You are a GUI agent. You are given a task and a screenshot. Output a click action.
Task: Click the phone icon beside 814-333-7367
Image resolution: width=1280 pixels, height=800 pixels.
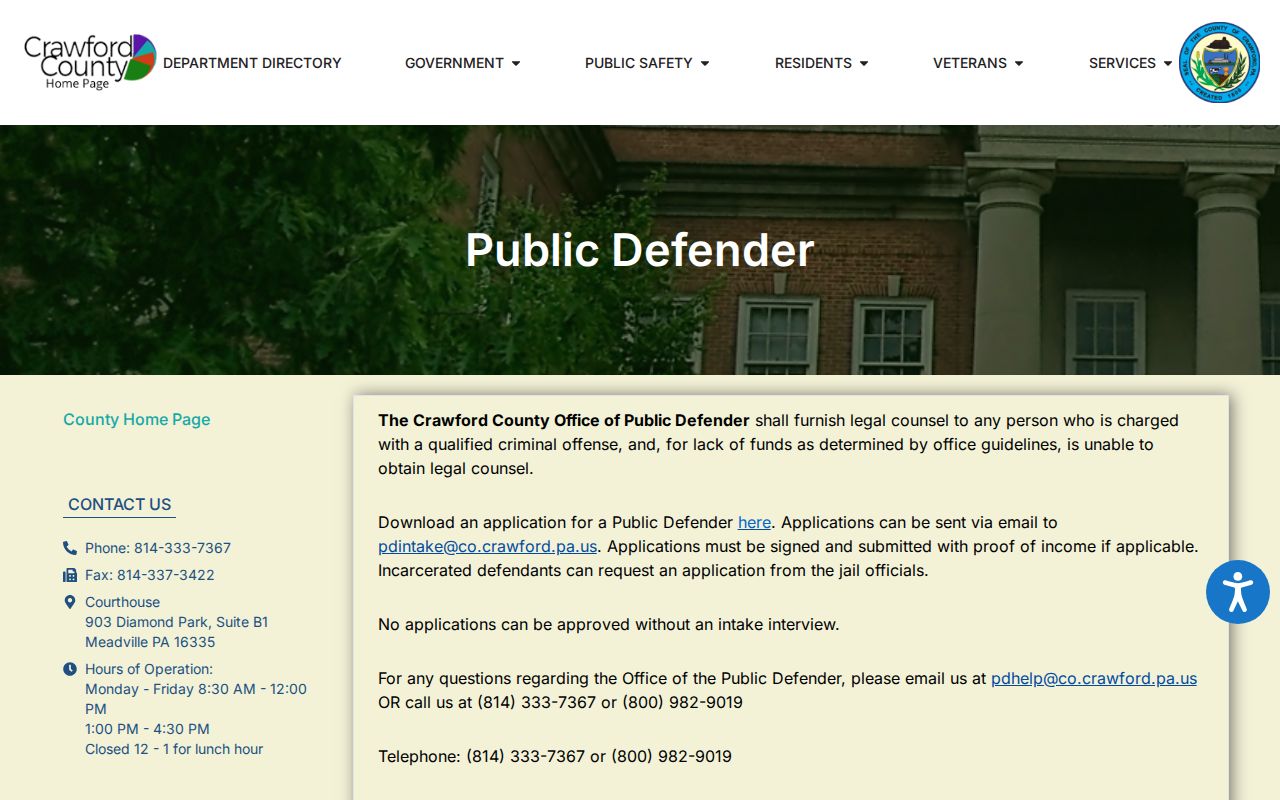point(70,548)
